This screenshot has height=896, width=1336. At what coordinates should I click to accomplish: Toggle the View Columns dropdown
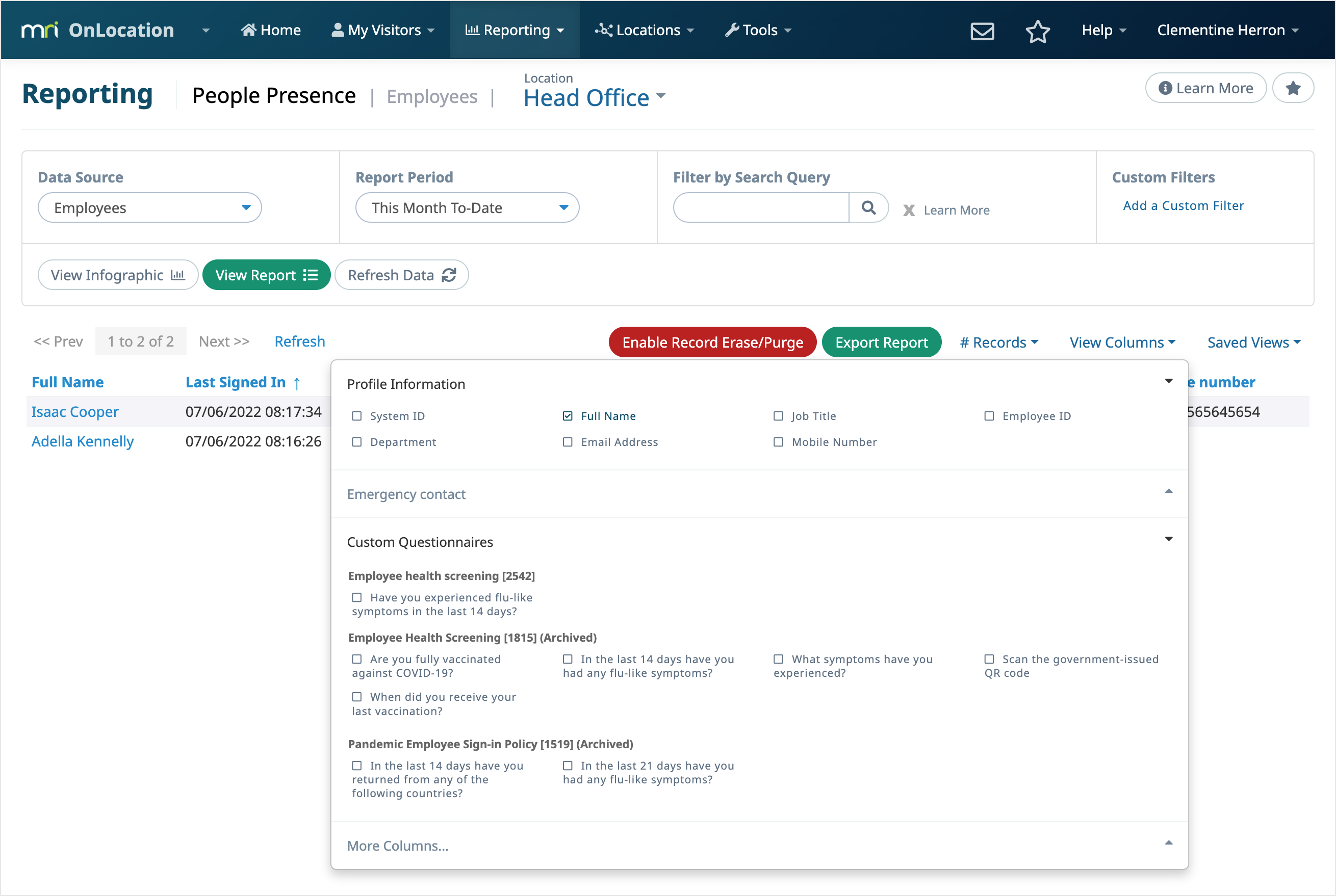tap(1122, 342)
